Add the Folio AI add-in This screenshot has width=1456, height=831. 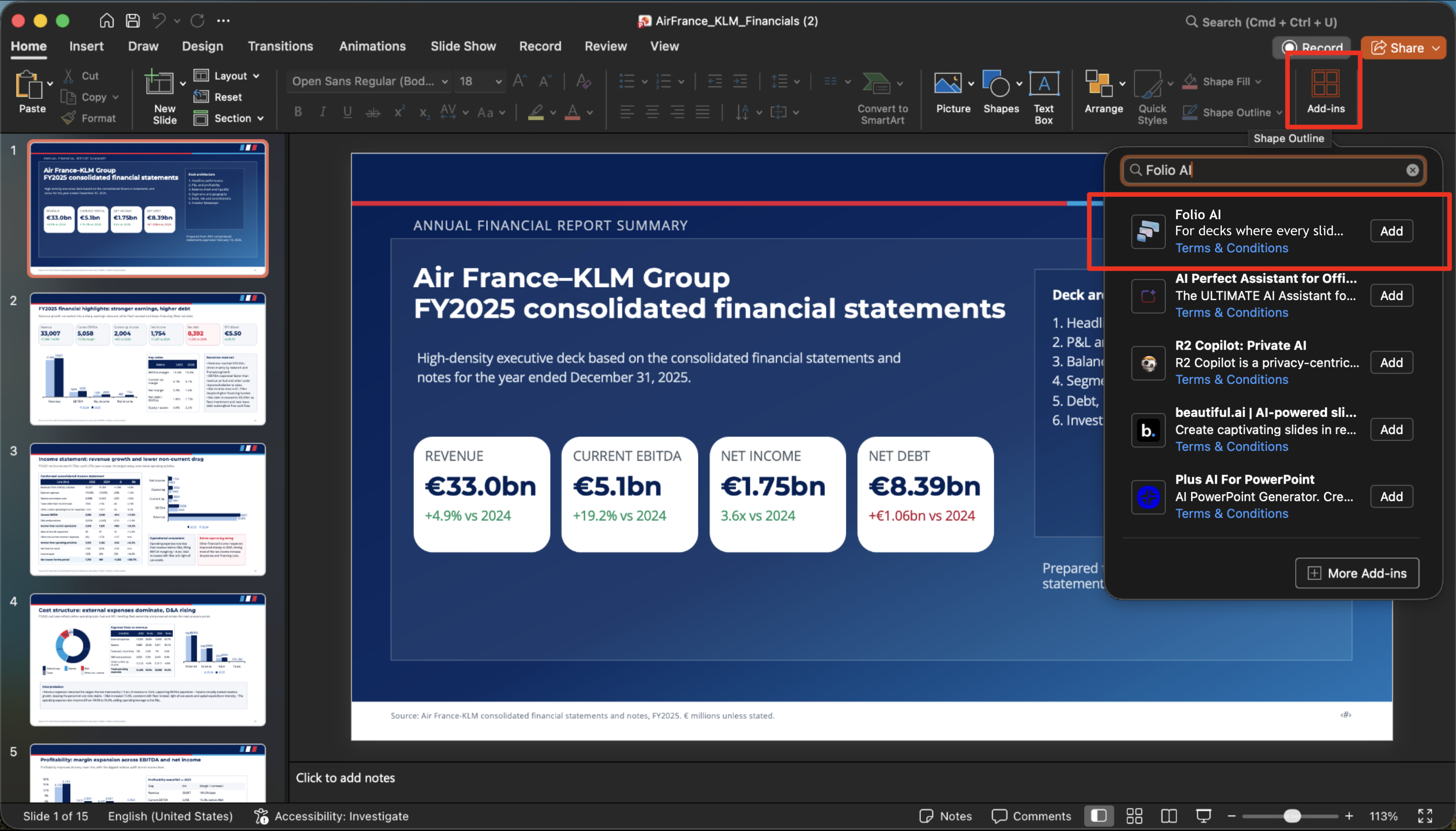click(x=1391, y=231)
